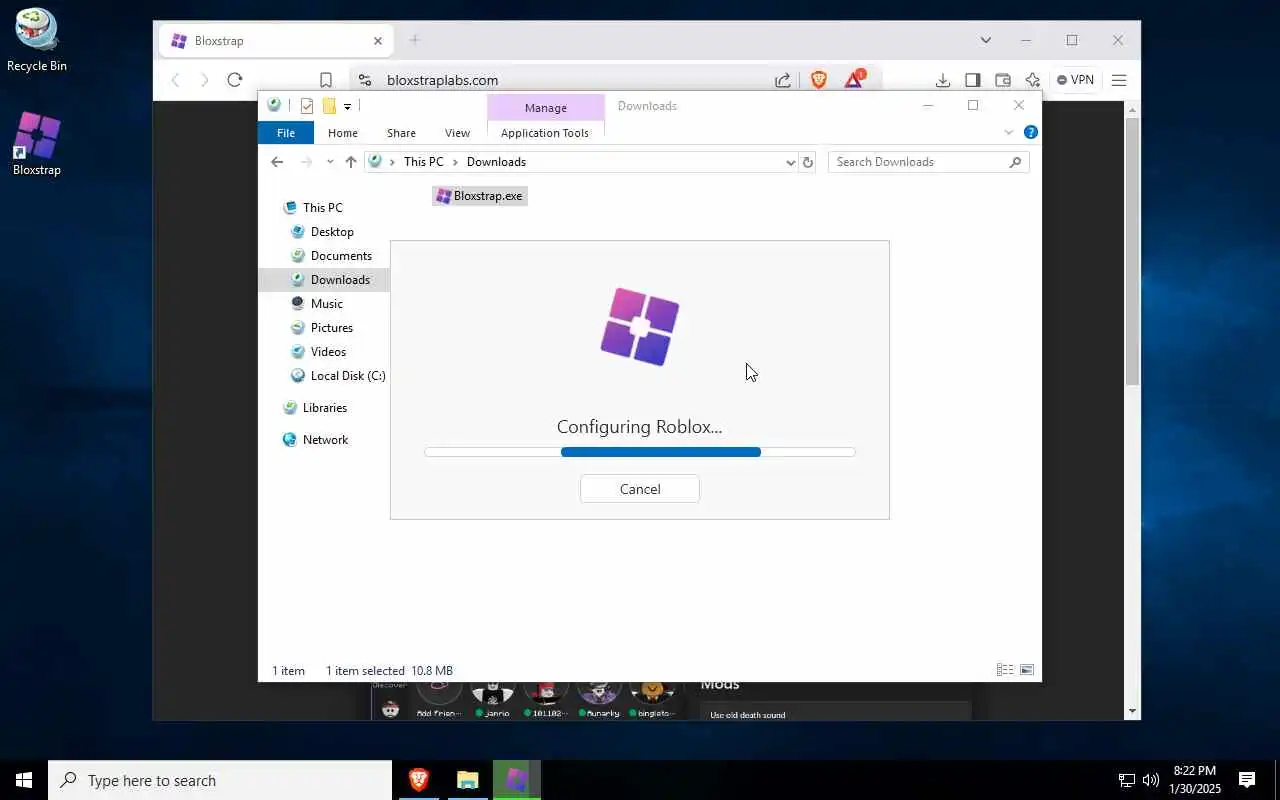Reload the bloxstraplabs.com page
Viewport: 1280px width, 800px height.
235,80
